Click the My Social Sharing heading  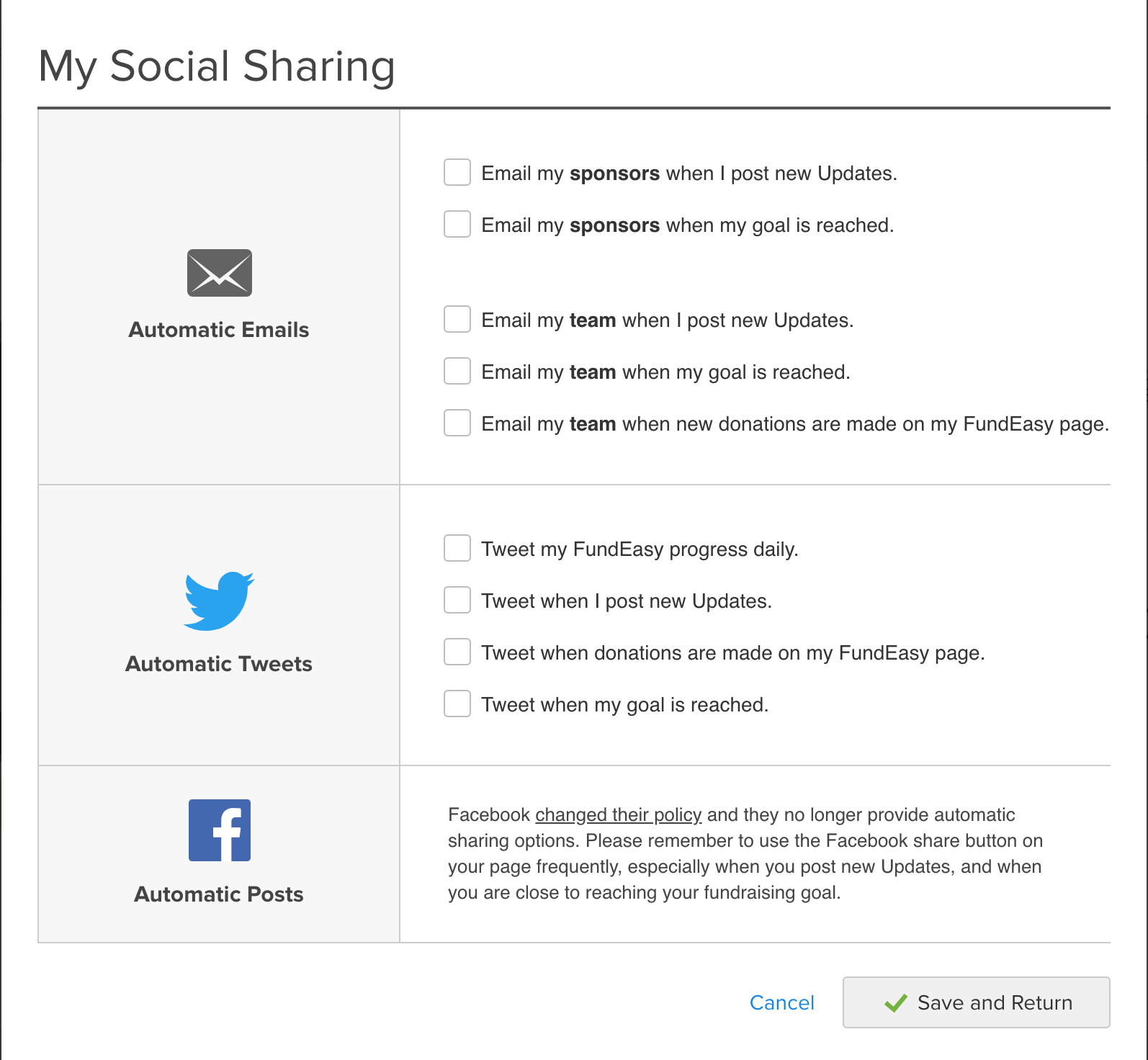click(217, 66)
